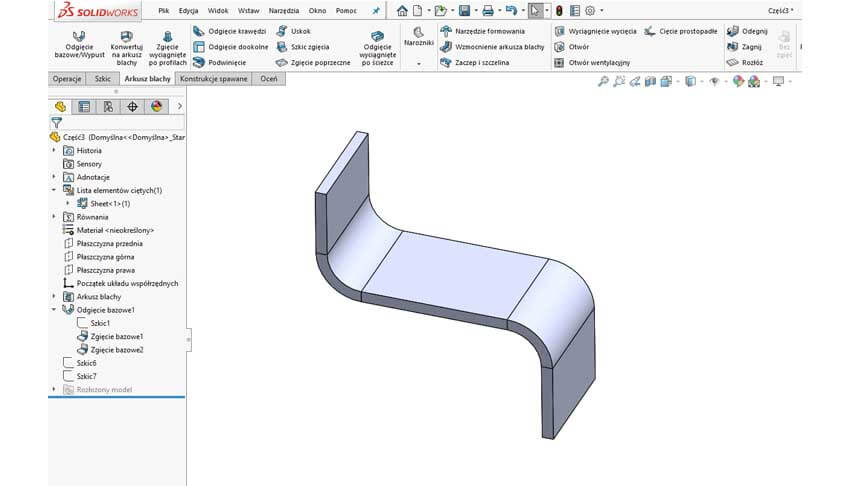Expand the Równania tree node
The height and width of the screenshot is (486, 850).
tap(54, 217)
